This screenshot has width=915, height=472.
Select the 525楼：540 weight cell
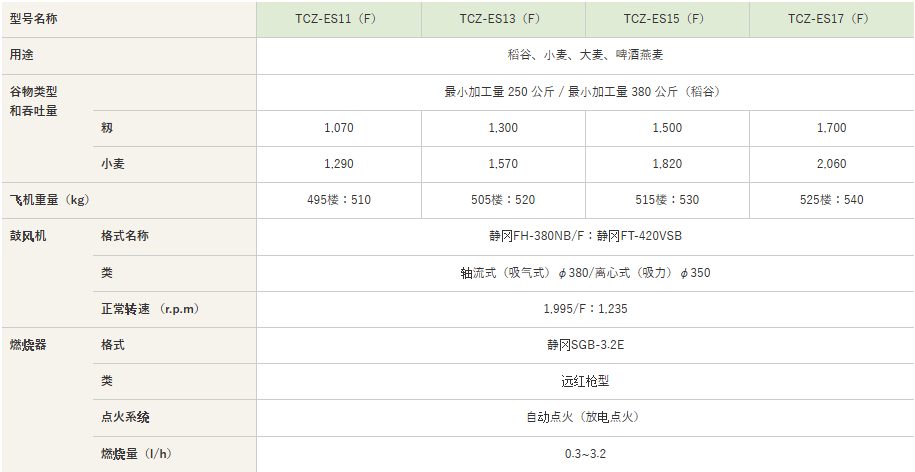point(831,200)
